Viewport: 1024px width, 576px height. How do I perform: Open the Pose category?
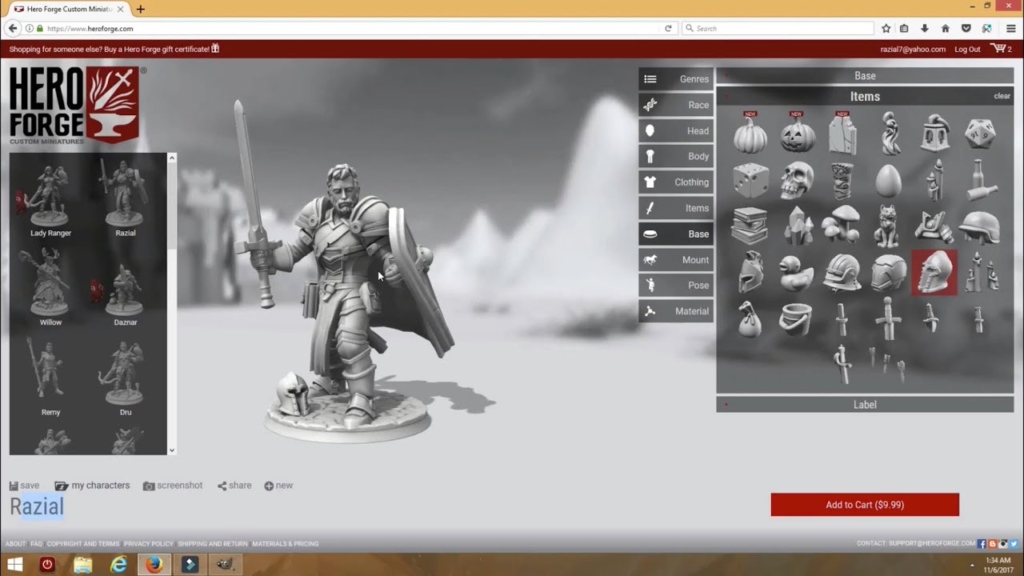click(676, 285)
